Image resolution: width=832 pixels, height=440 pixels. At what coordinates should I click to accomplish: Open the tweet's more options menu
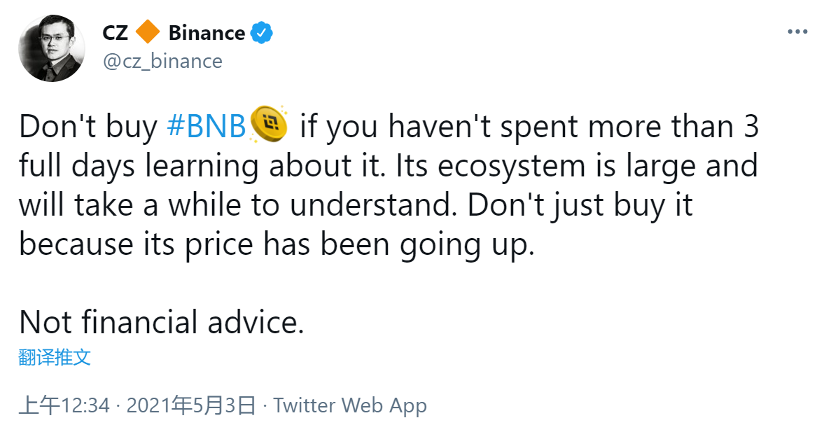coord(797,32)
